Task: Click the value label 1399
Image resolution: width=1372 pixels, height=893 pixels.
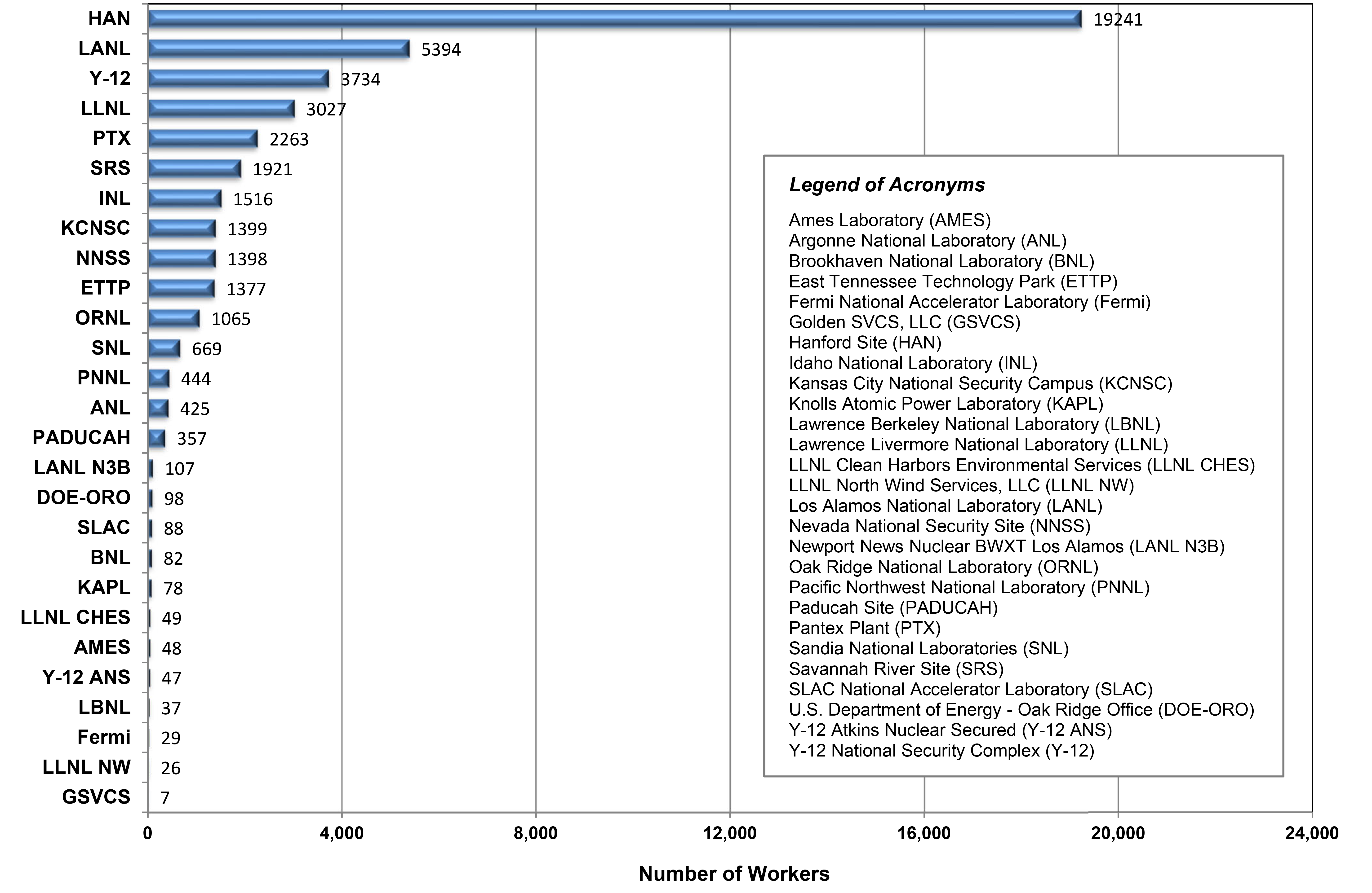Action: coord(247,229)
